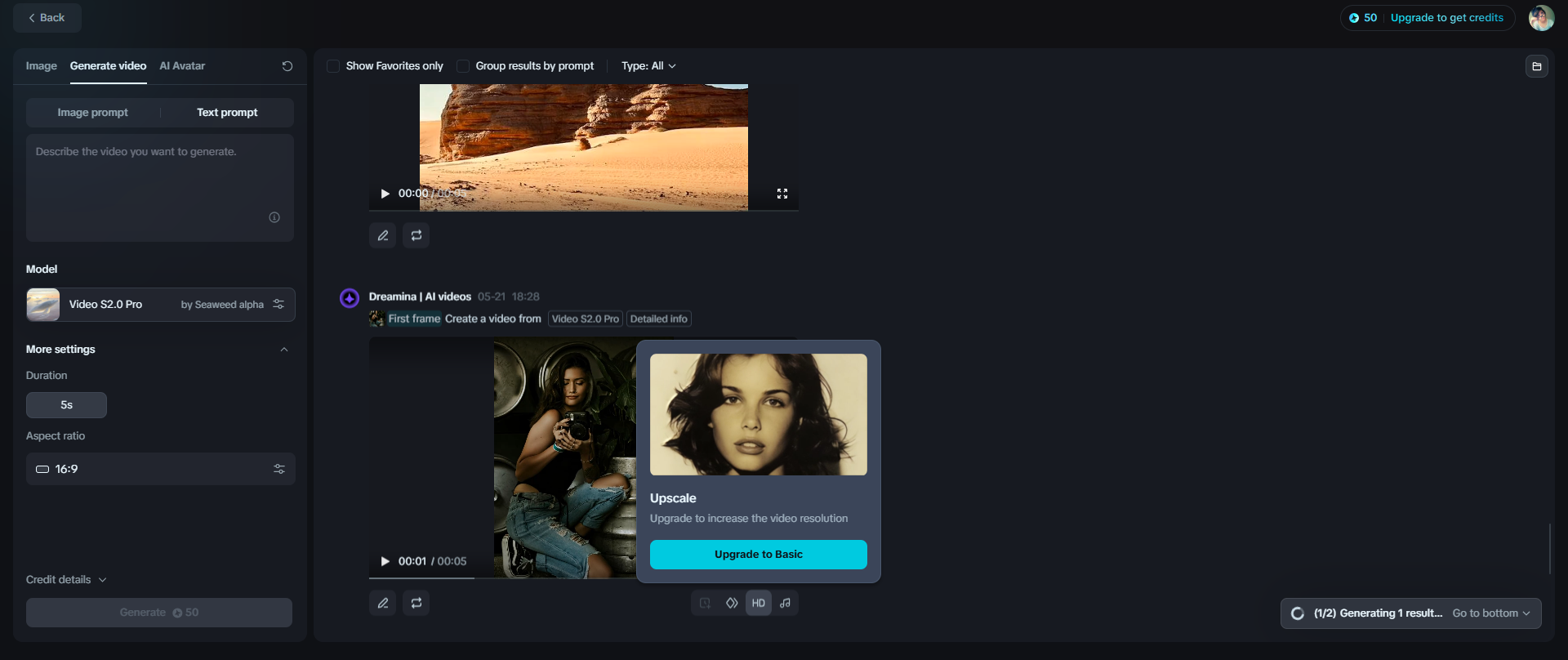Viewport: 1568px width, 660px height.
Task: Play the desert video
Action: (385, 194)
